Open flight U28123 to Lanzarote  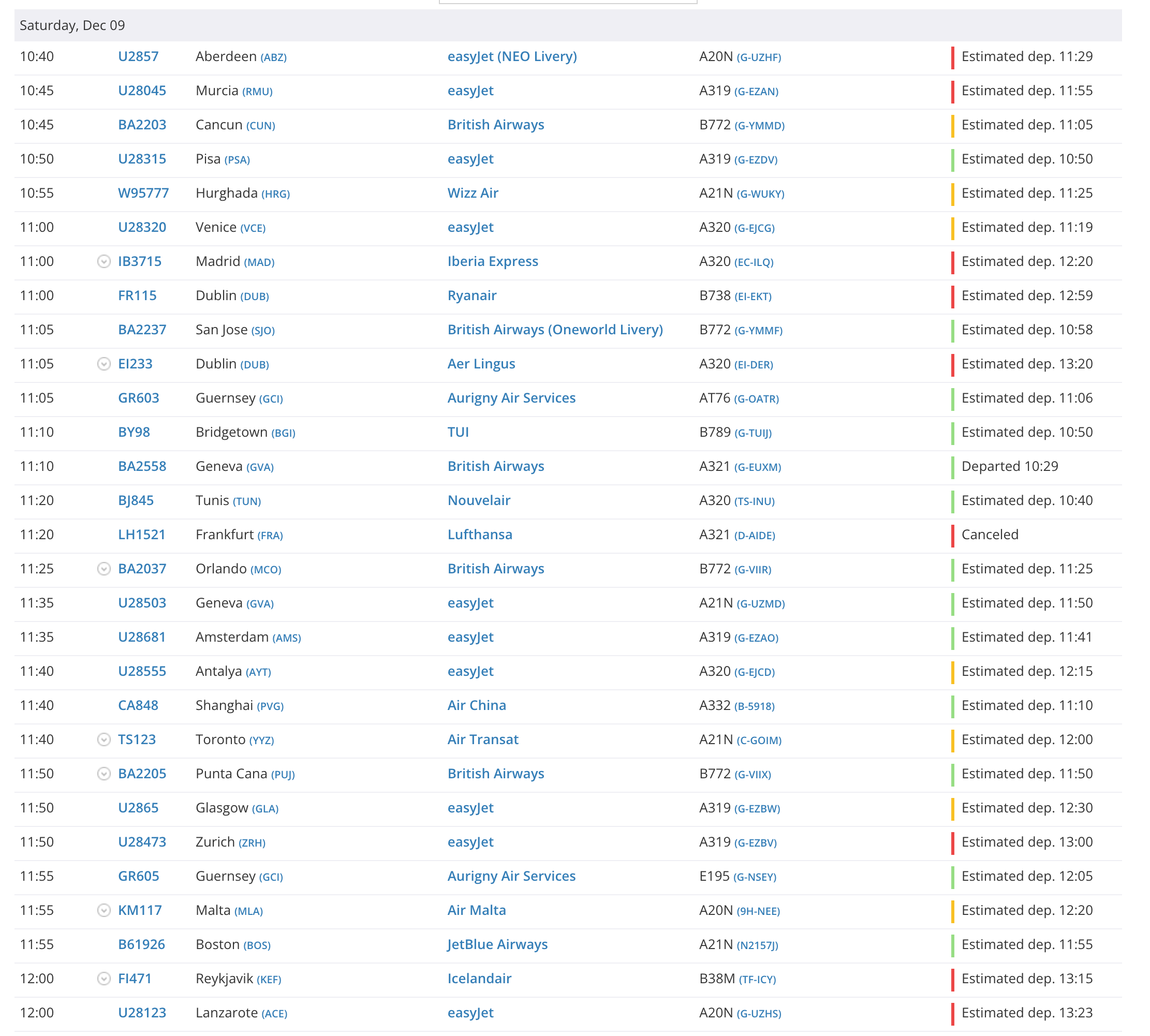(142, 1013)
